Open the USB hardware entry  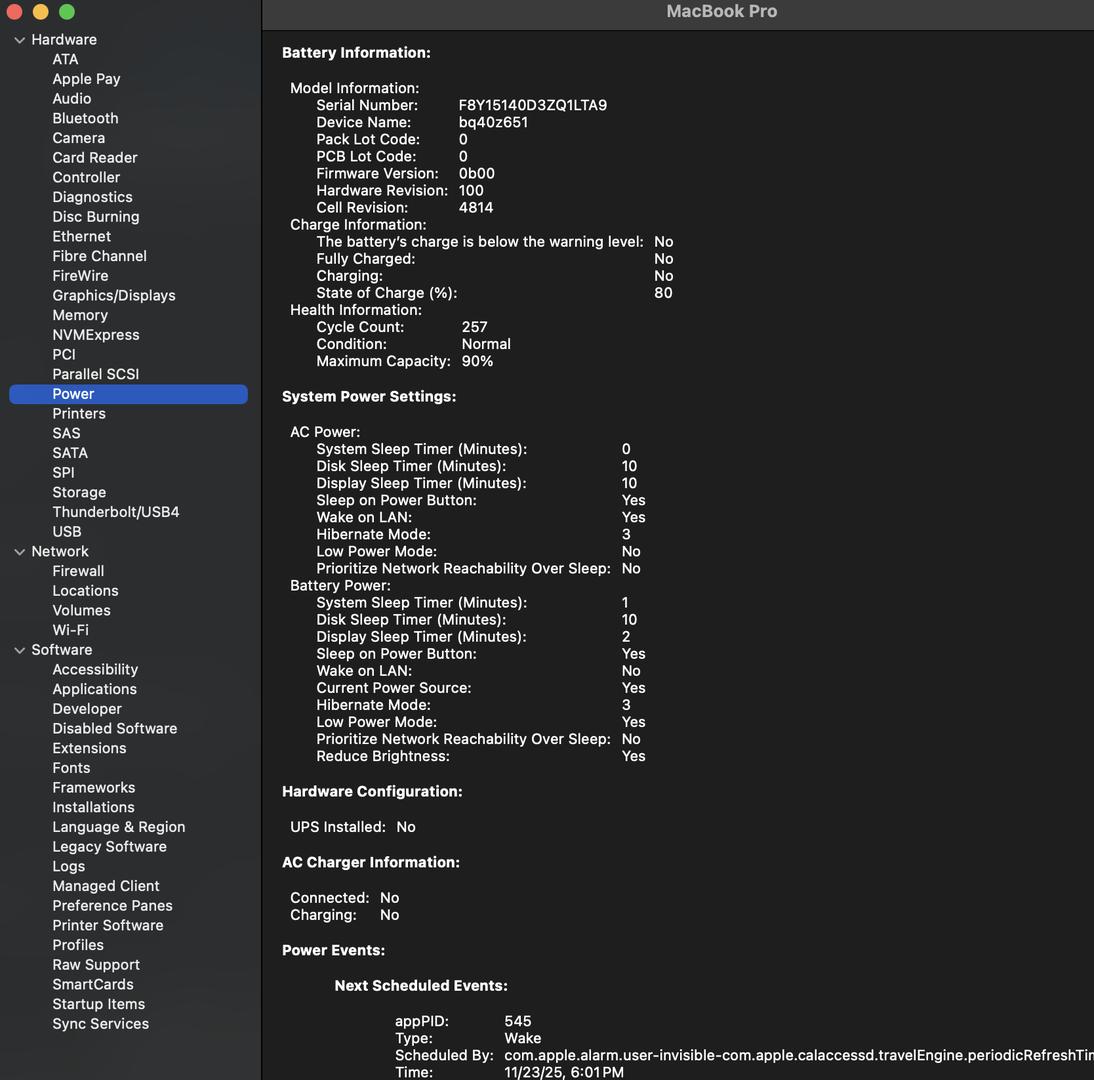click(x=67, y=532)
